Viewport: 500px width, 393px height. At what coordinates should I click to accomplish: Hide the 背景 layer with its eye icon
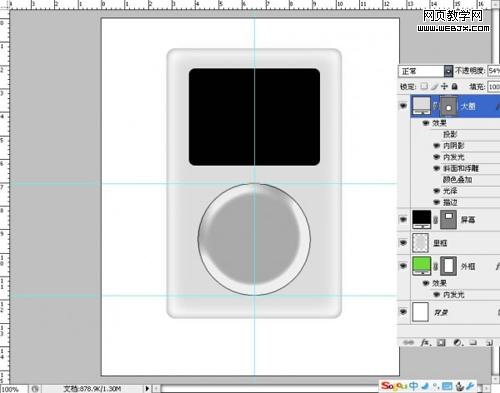403,312
